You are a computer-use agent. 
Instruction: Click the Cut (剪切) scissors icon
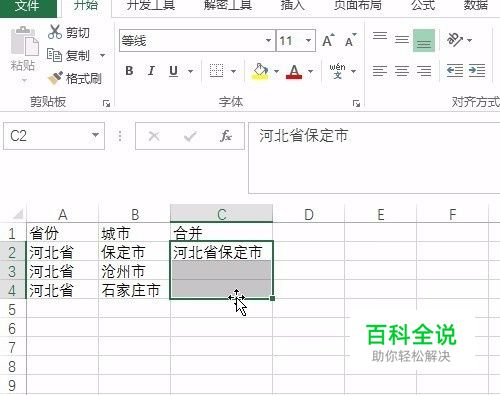point(55,32)
